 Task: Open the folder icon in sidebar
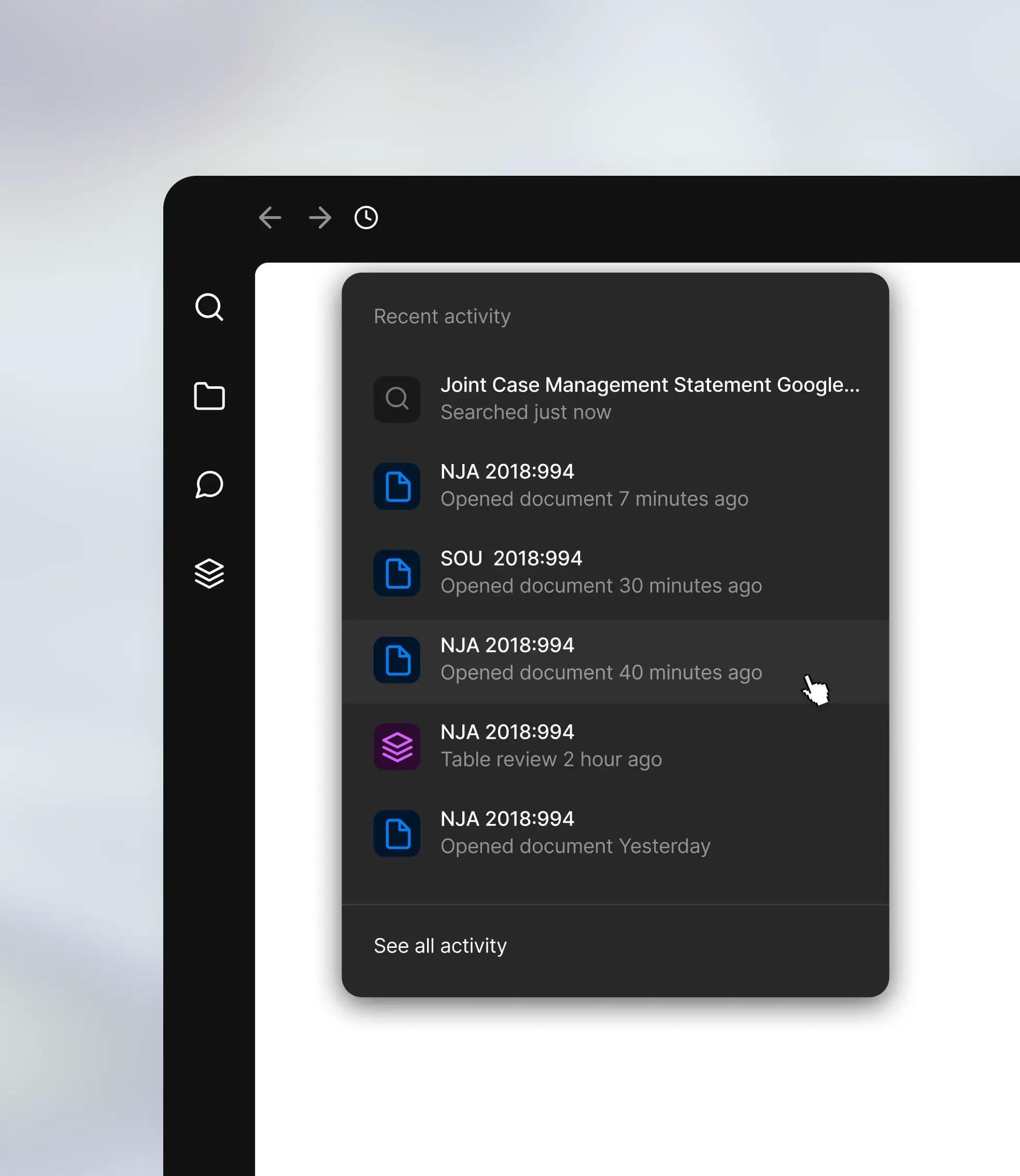[x=209, y=396]
